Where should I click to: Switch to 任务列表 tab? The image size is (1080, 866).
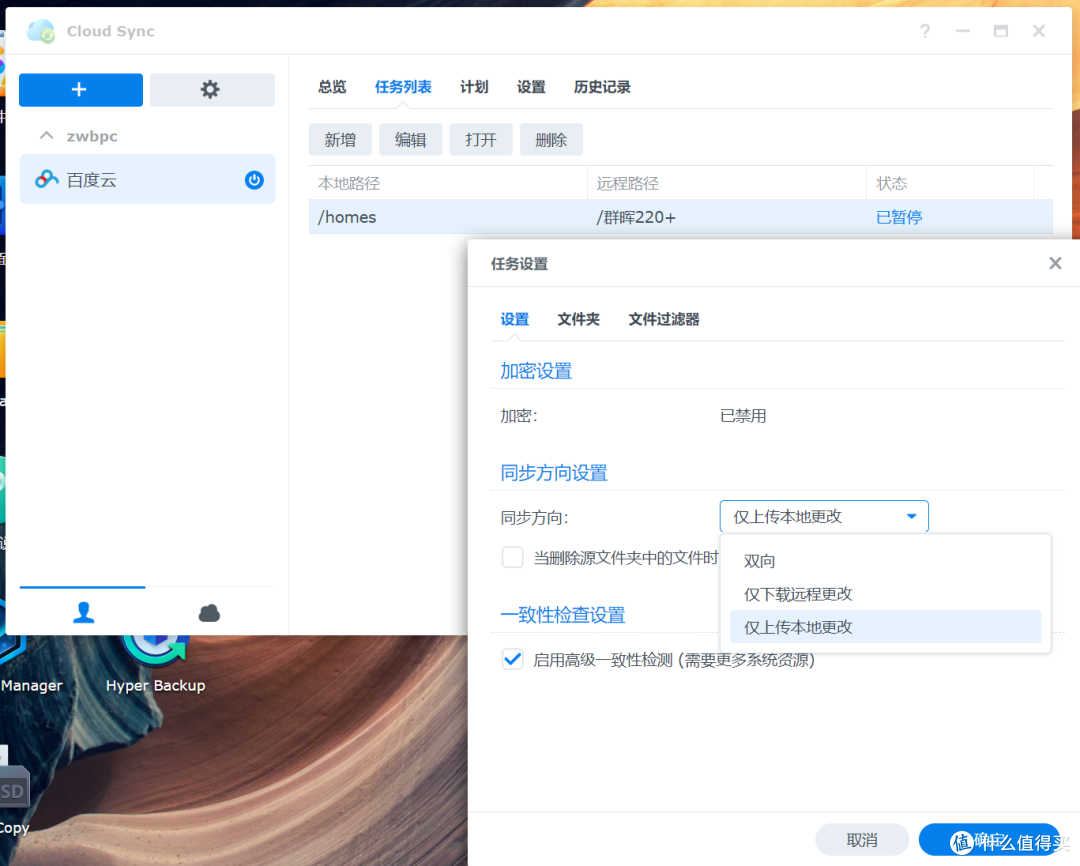403,87
